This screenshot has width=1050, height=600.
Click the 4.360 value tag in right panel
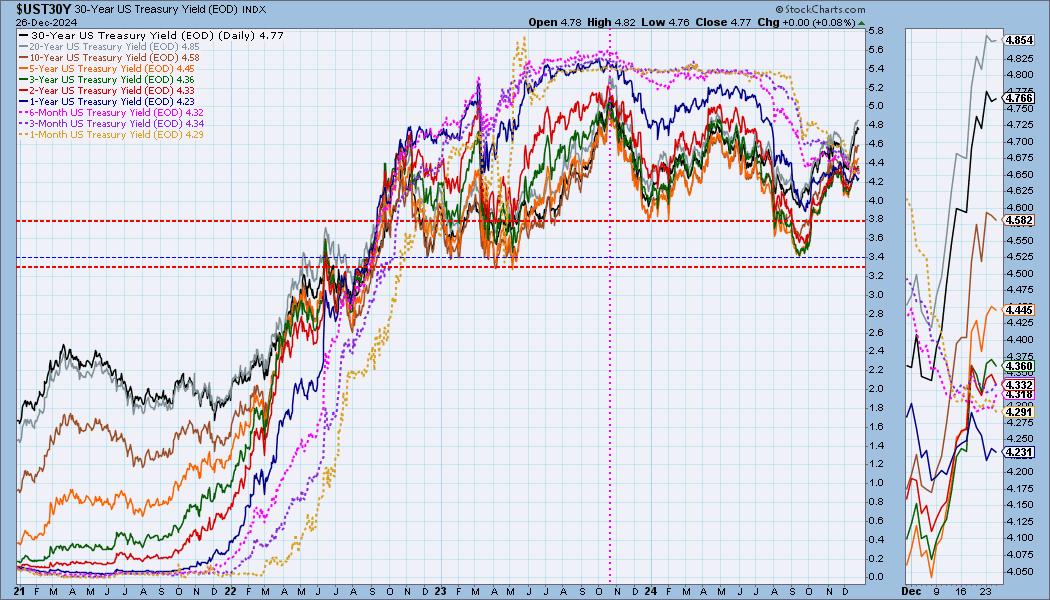tap(1019, 366)
